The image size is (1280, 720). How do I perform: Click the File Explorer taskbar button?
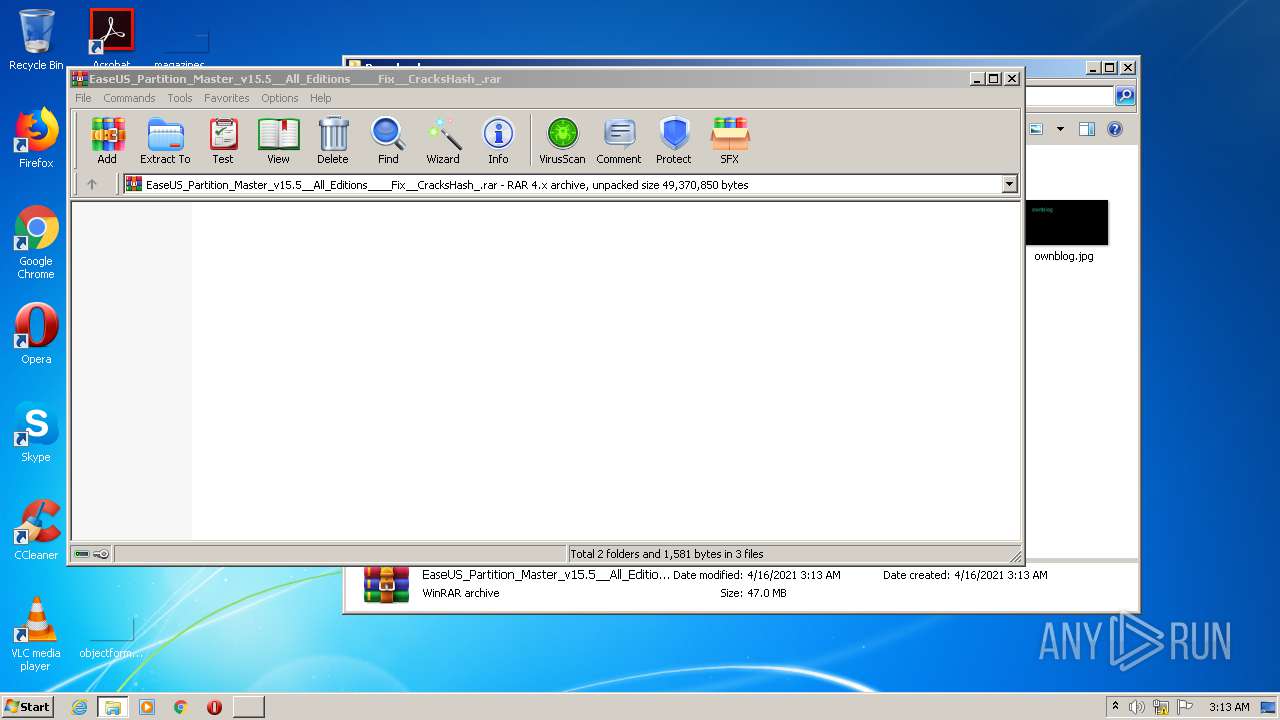[112, 707]
